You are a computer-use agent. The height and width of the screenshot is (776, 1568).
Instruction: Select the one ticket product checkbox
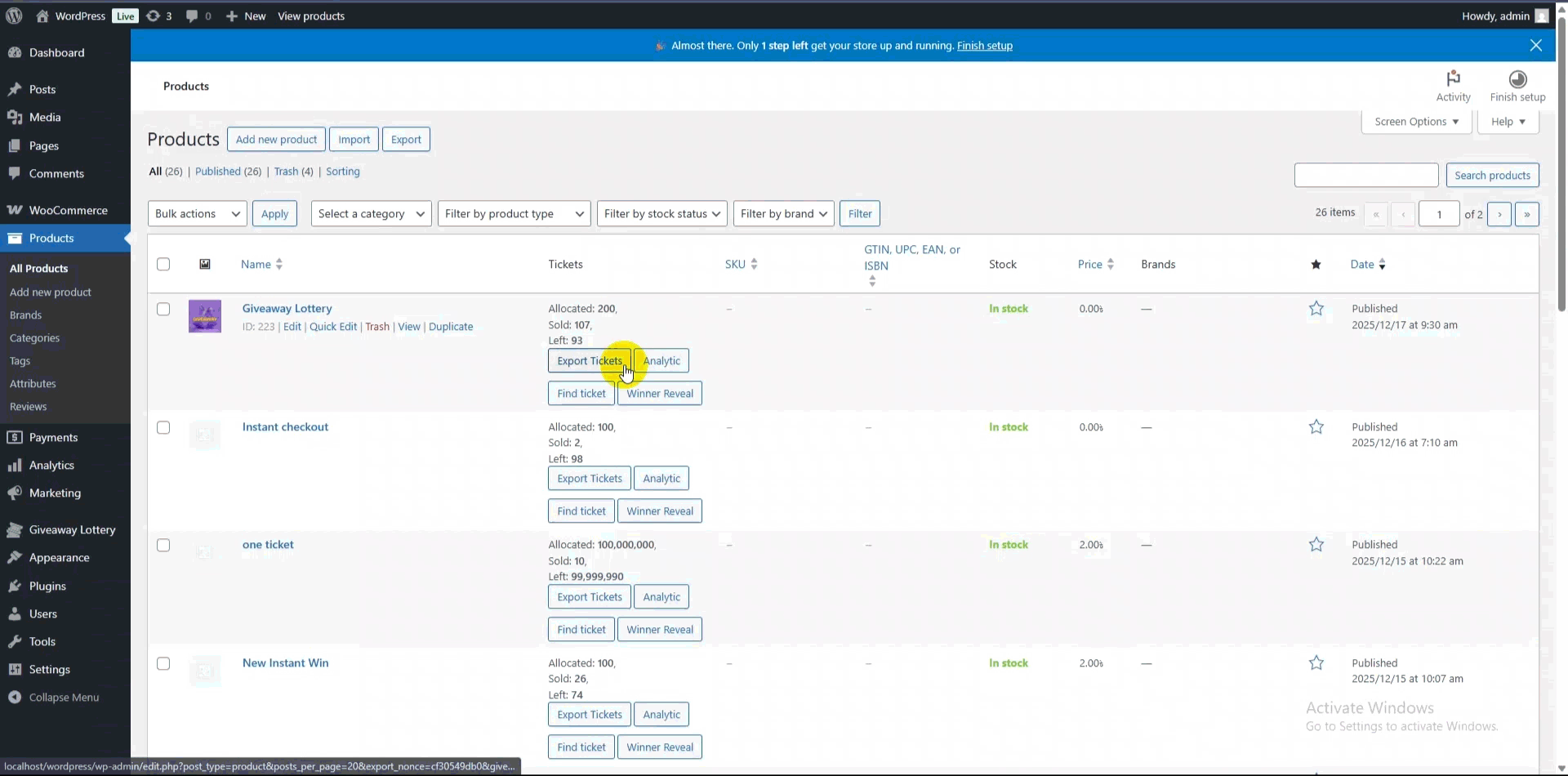click(163, 546)
